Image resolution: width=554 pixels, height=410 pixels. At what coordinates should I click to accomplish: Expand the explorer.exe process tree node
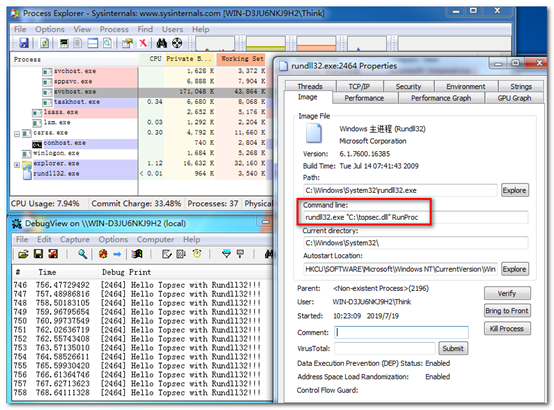point(17,165)
